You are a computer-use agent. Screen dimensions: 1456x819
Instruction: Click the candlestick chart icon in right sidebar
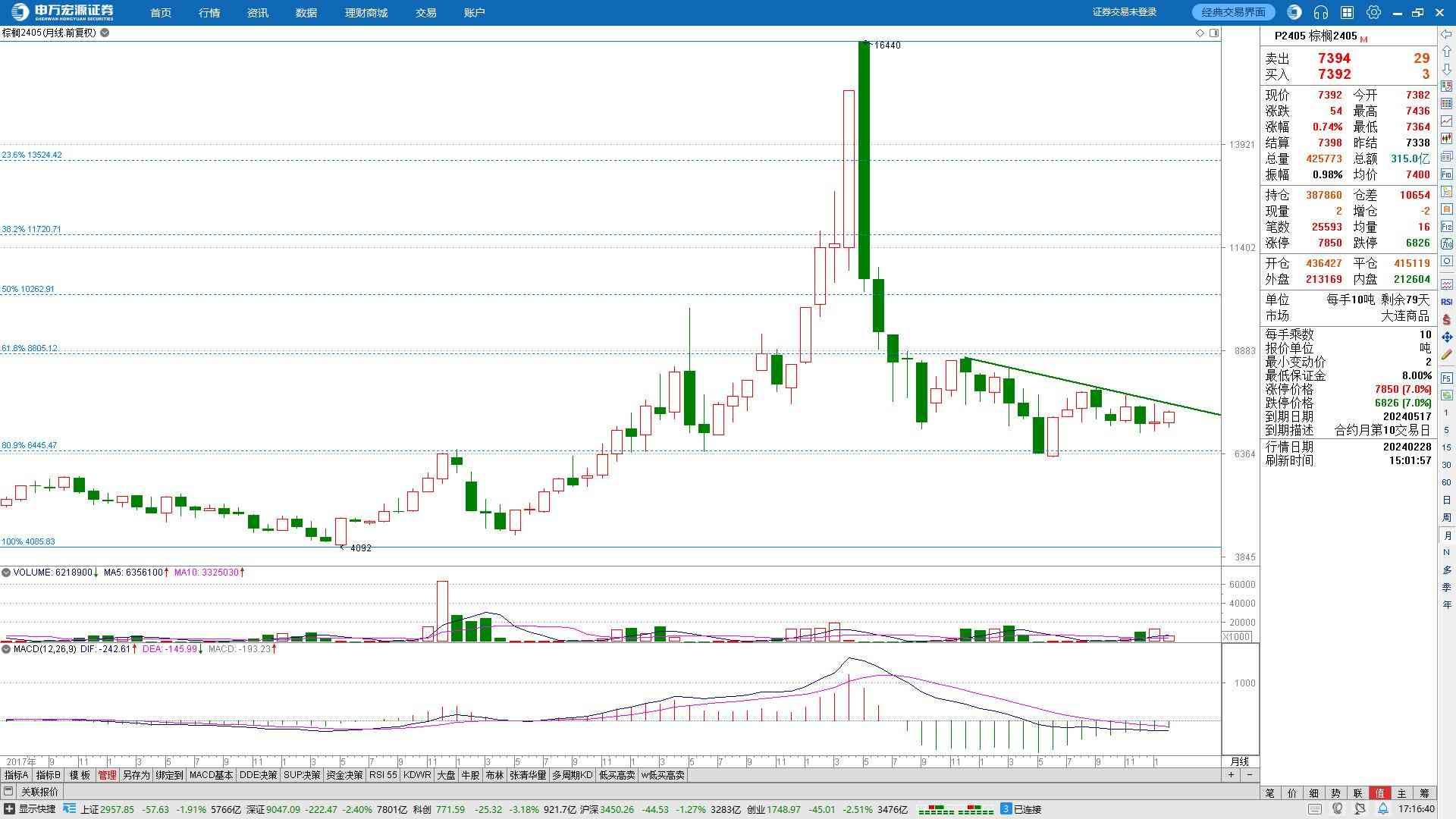click(1447, 139)
